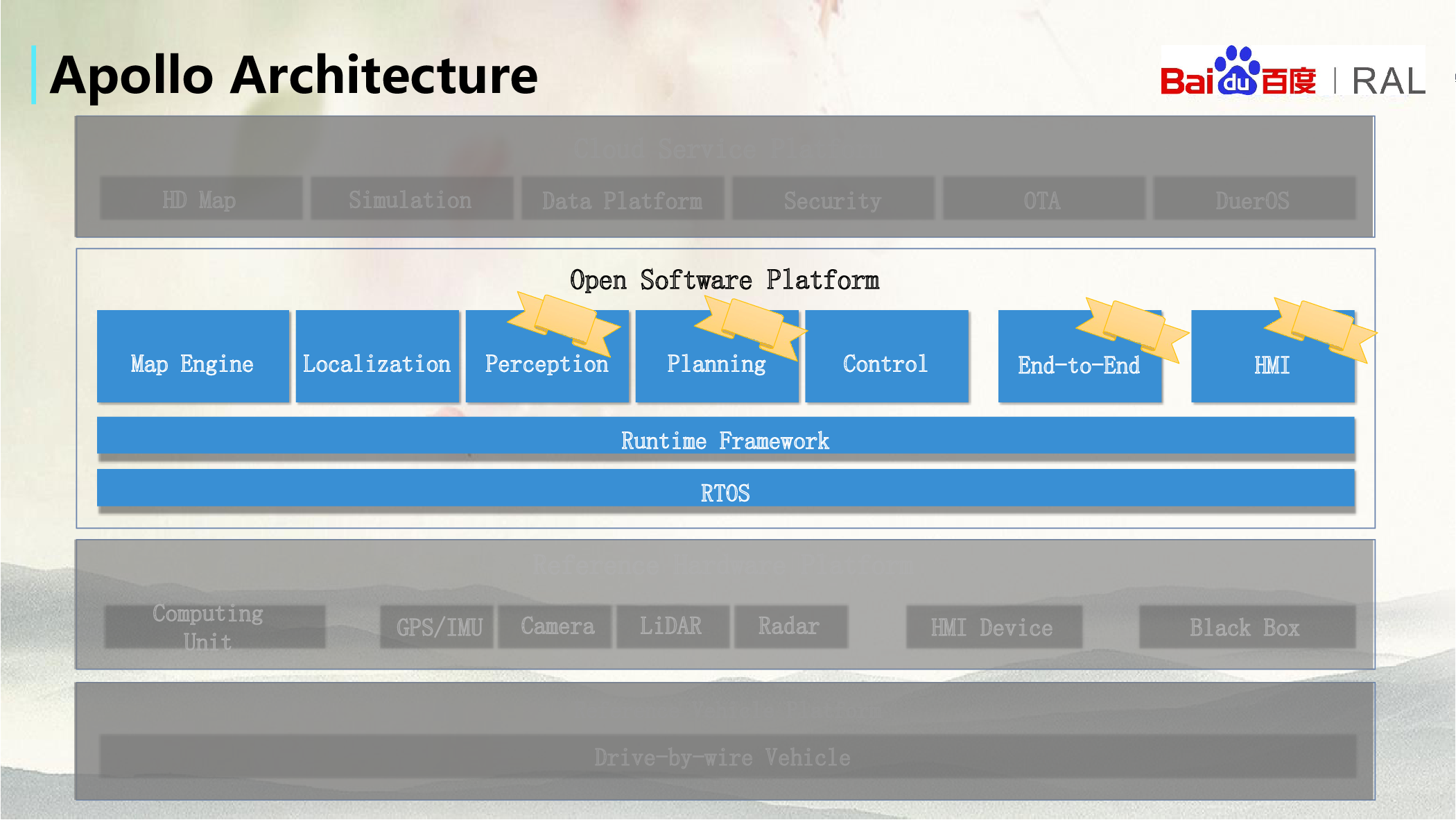The height and width of the screenshot is (820, 1456).
Task: Click the dimmed Data Platform box
Action: coord(623,198)
